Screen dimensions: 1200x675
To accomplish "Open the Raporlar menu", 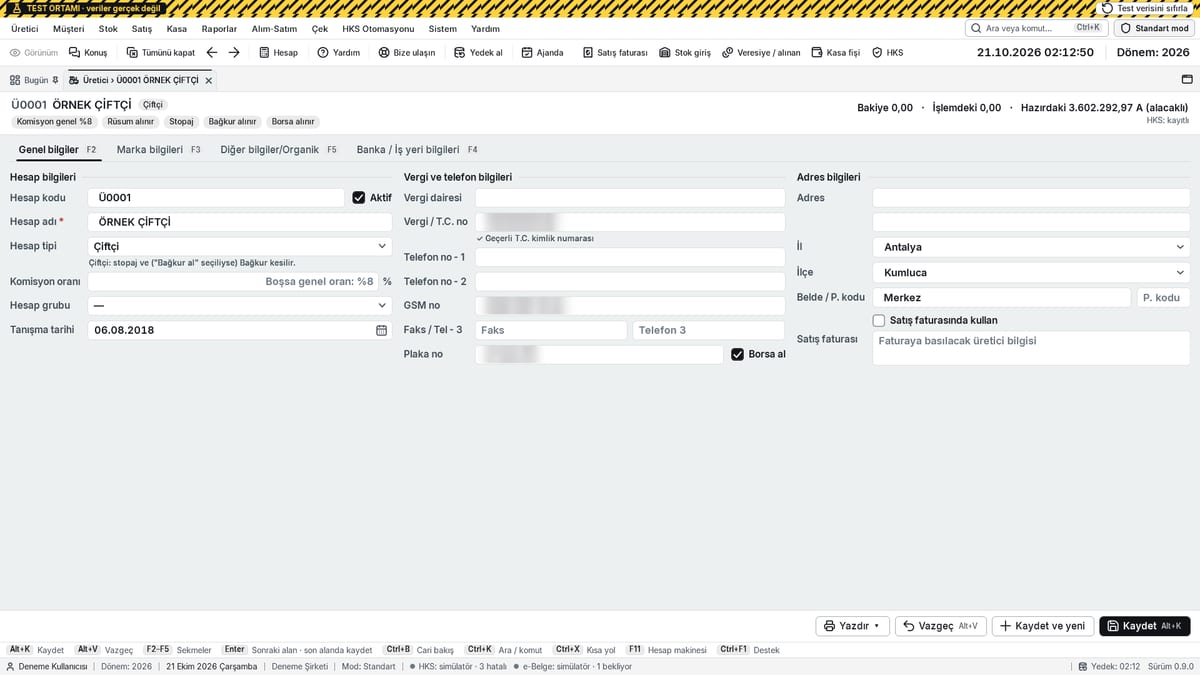I will (x=219, y=29).
